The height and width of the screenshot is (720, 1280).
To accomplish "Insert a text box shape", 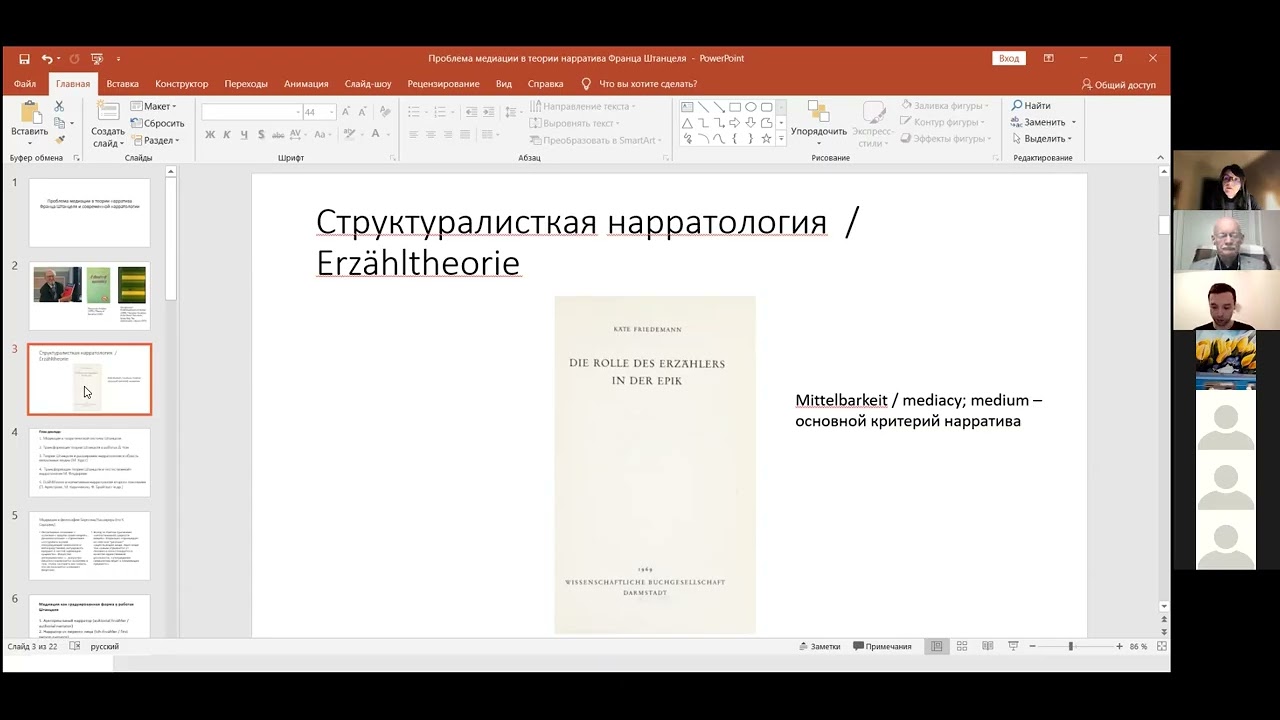I will pyautogui.click(x=687, y=107).
